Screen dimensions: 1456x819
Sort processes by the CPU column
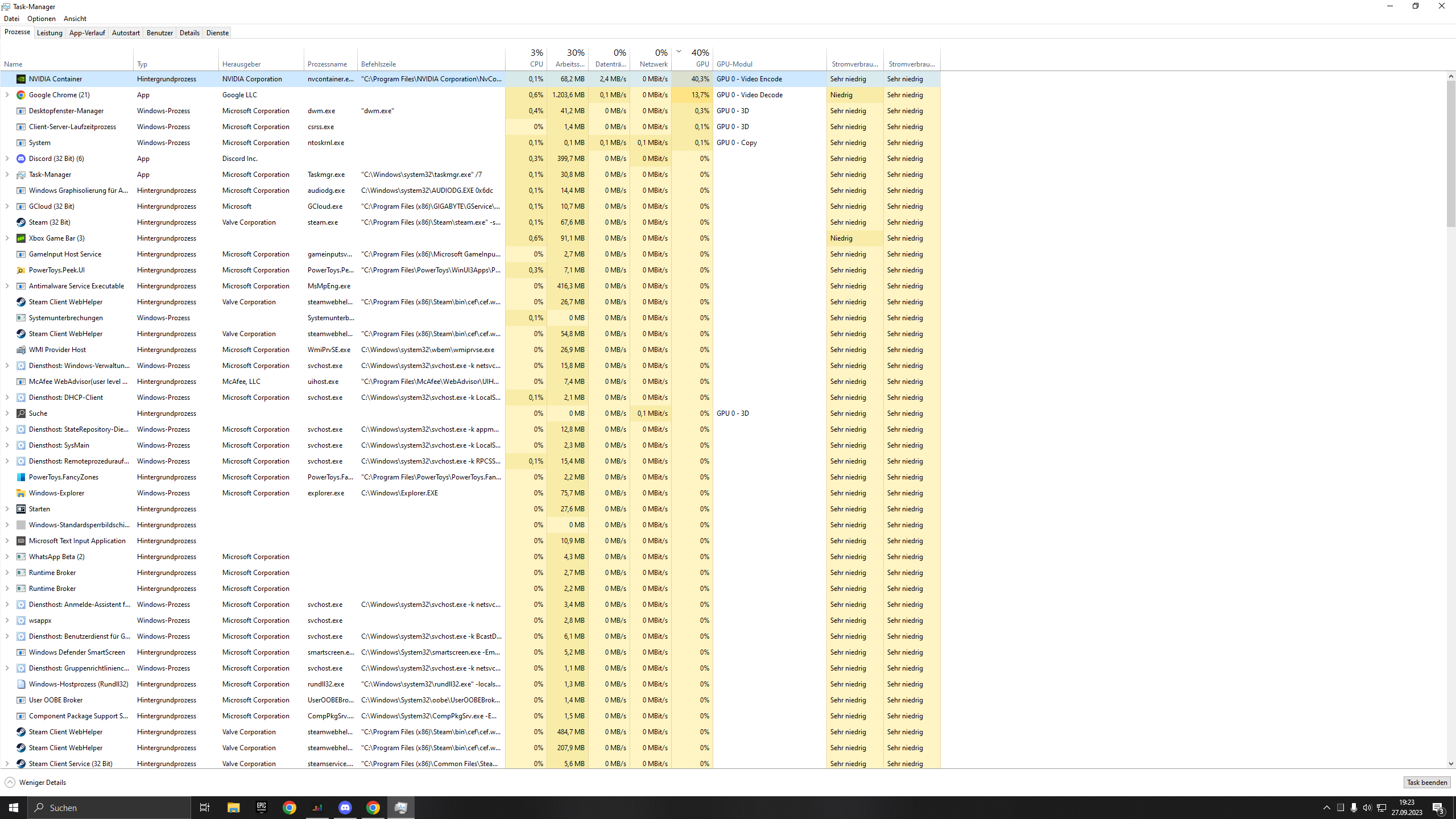tap(535, 57)
